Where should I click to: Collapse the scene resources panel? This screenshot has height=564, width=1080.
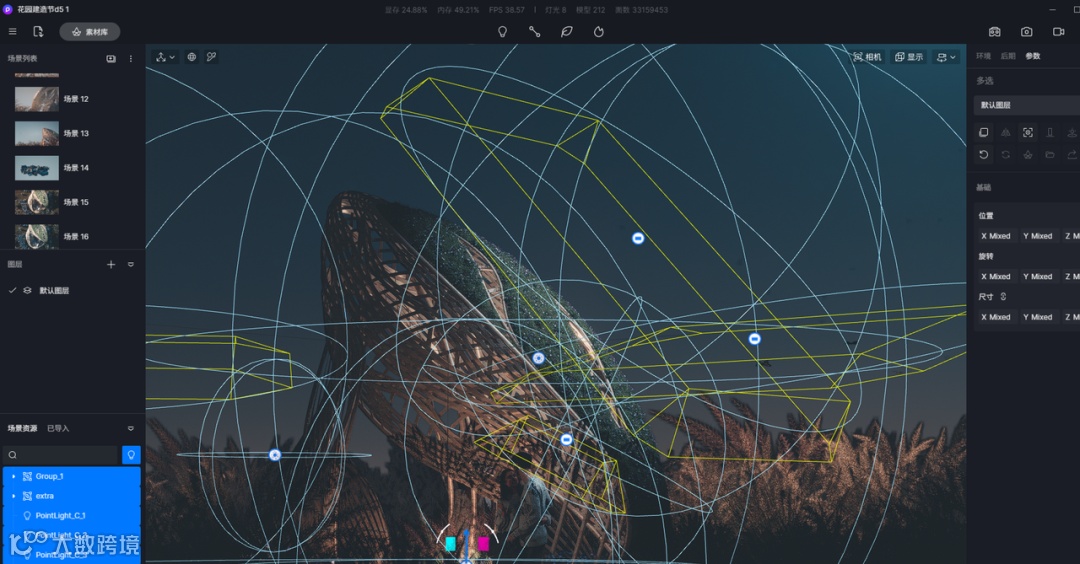tap(131, 428)
